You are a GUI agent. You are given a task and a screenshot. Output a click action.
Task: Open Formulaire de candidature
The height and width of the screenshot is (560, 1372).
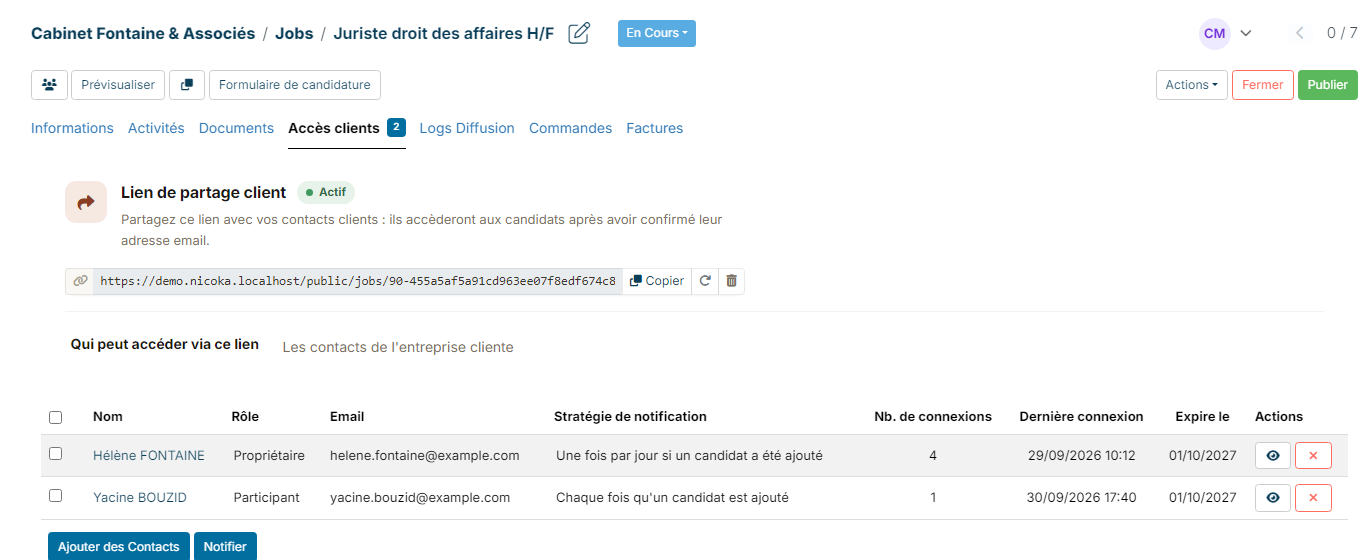click(295, 85)
